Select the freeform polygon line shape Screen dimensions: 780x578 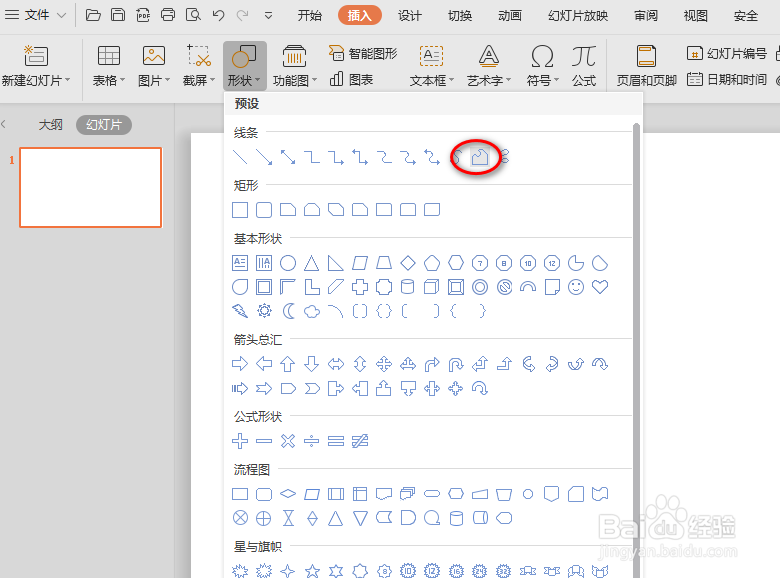point(480,157)
